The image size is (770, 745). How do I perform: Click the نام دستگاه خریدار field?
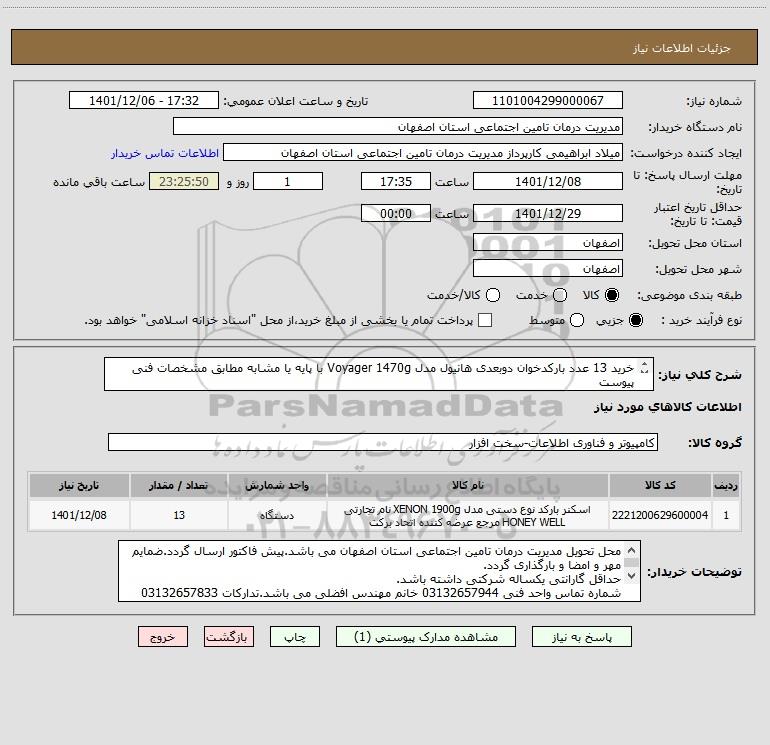(398, 127)
